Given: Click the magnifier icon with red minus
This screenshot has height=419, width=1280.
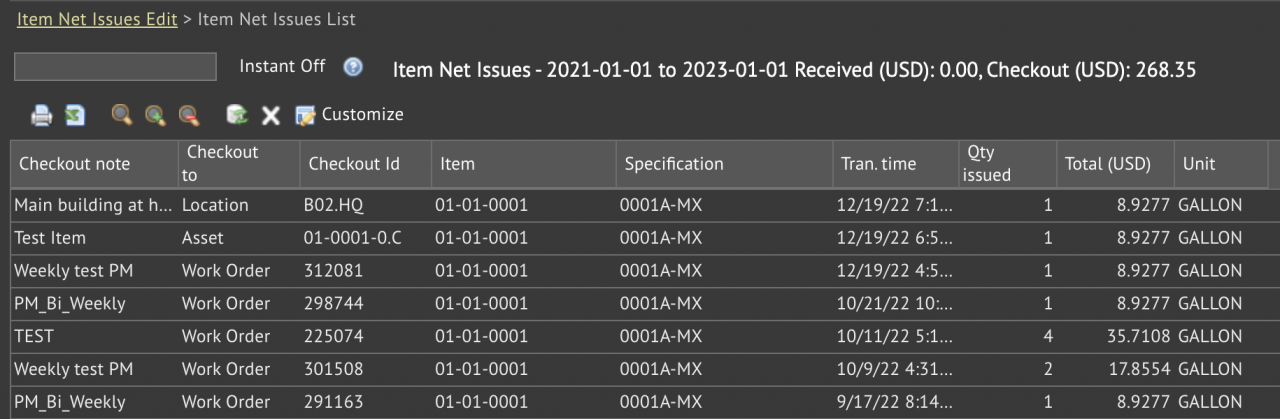Looking at the screenshot, I should click(x=189, y=116).
